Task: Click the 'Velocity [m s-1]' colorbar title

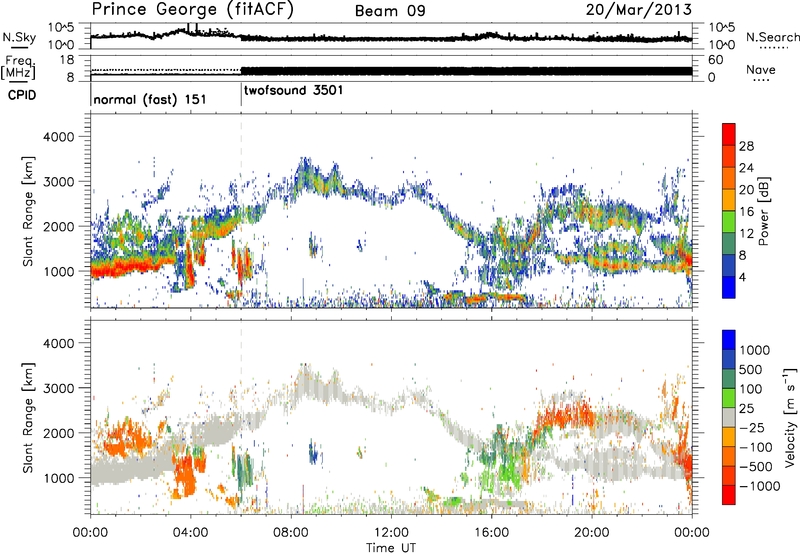Action: (790, 417)
